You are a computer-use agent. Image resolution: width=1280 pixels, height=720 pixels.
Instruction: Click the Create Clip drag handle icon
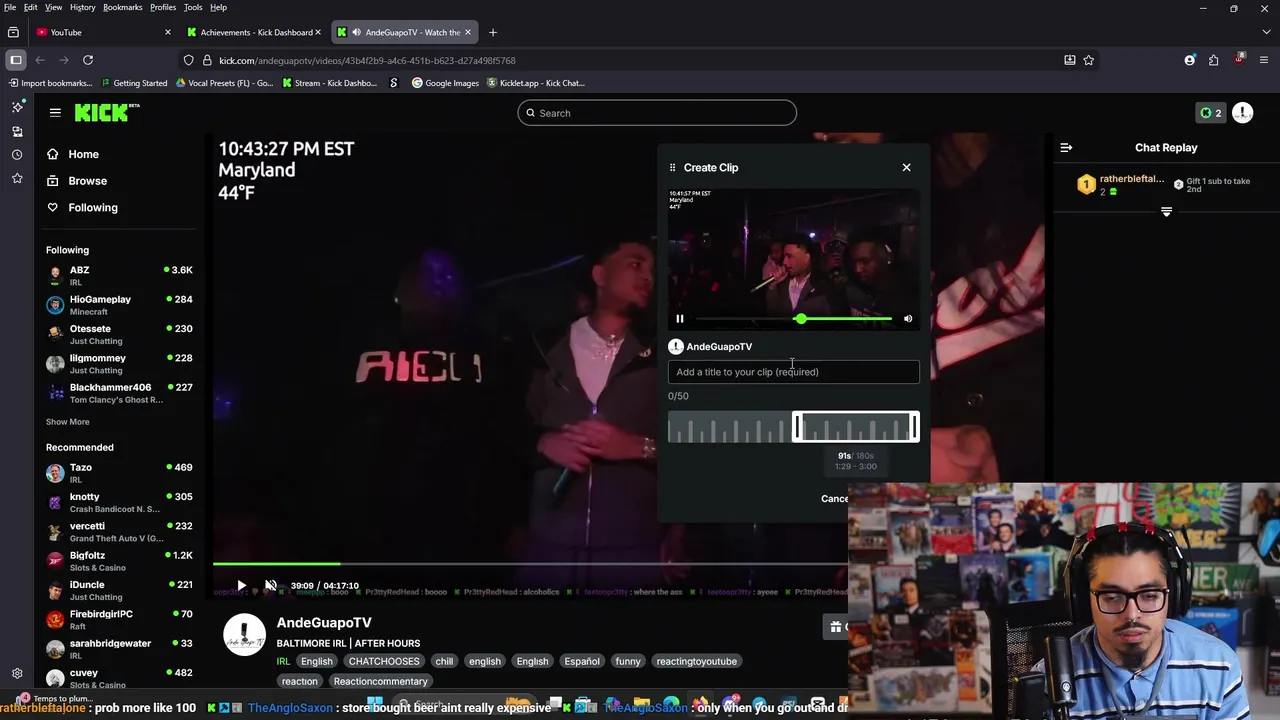tap(672, 168)
